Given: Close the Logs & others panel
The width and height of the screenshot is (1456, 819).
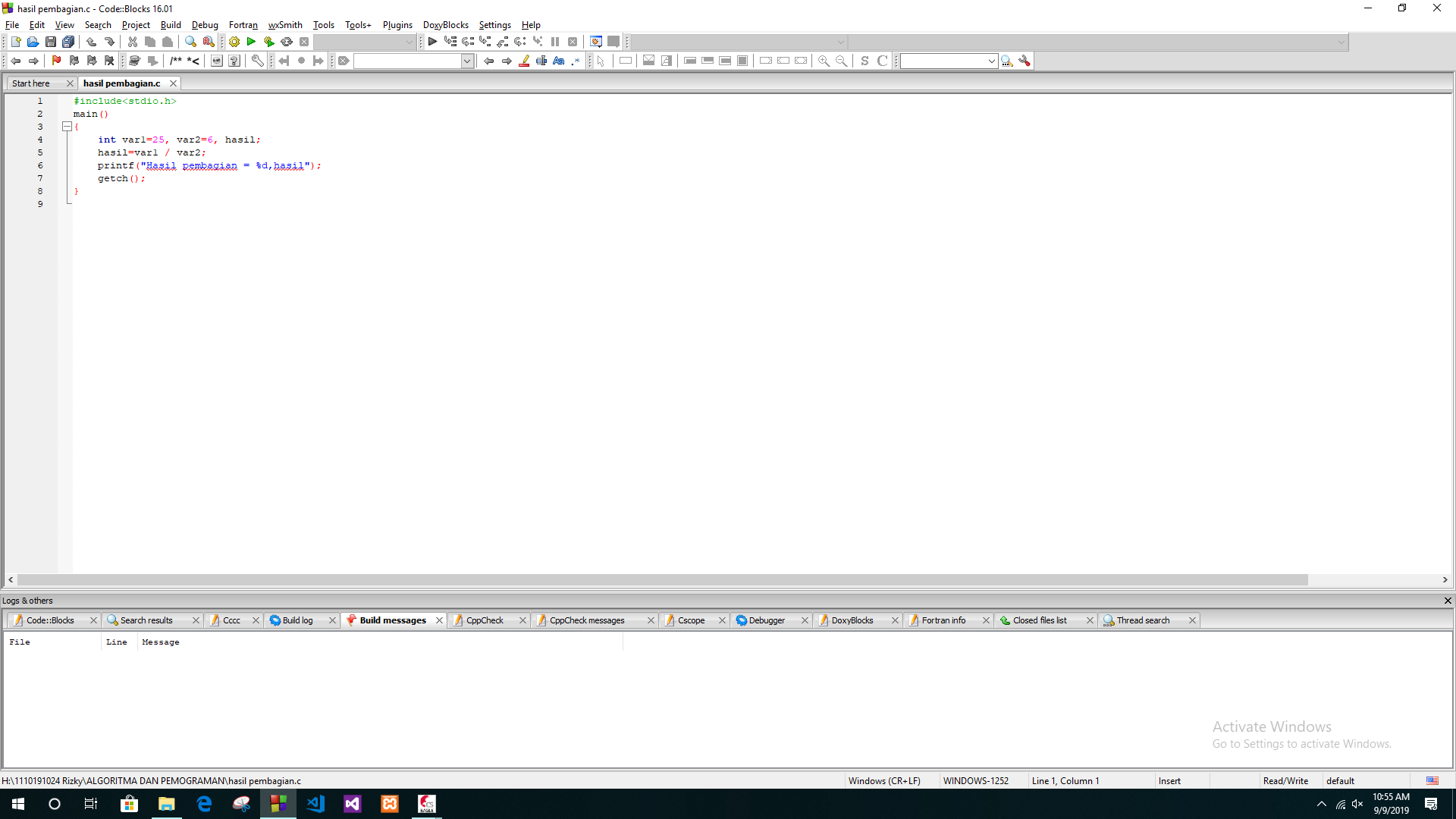Looking at the screenshot, I should pyautogui.click(x=1448, y=601).
